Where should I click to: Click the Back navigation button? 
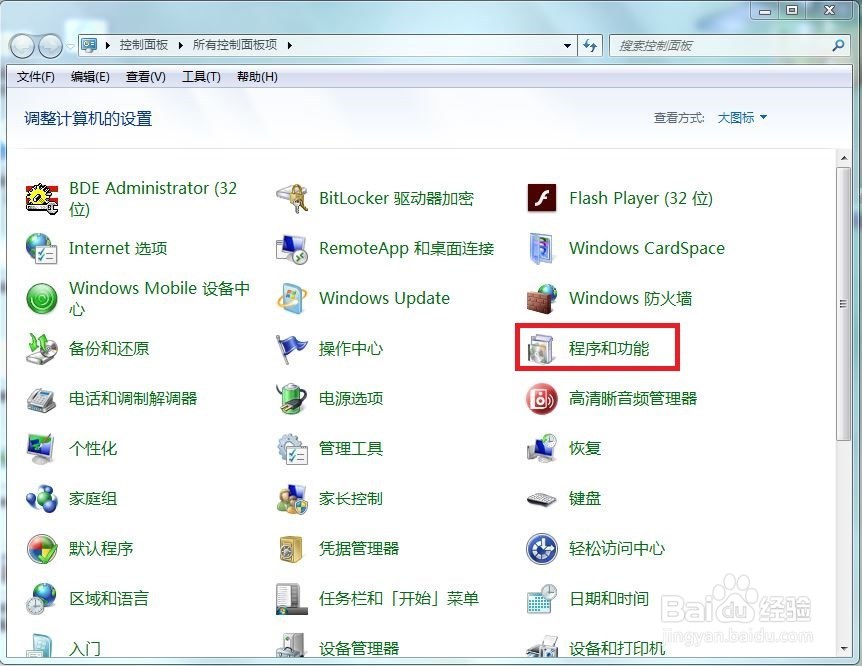point(22,46)
